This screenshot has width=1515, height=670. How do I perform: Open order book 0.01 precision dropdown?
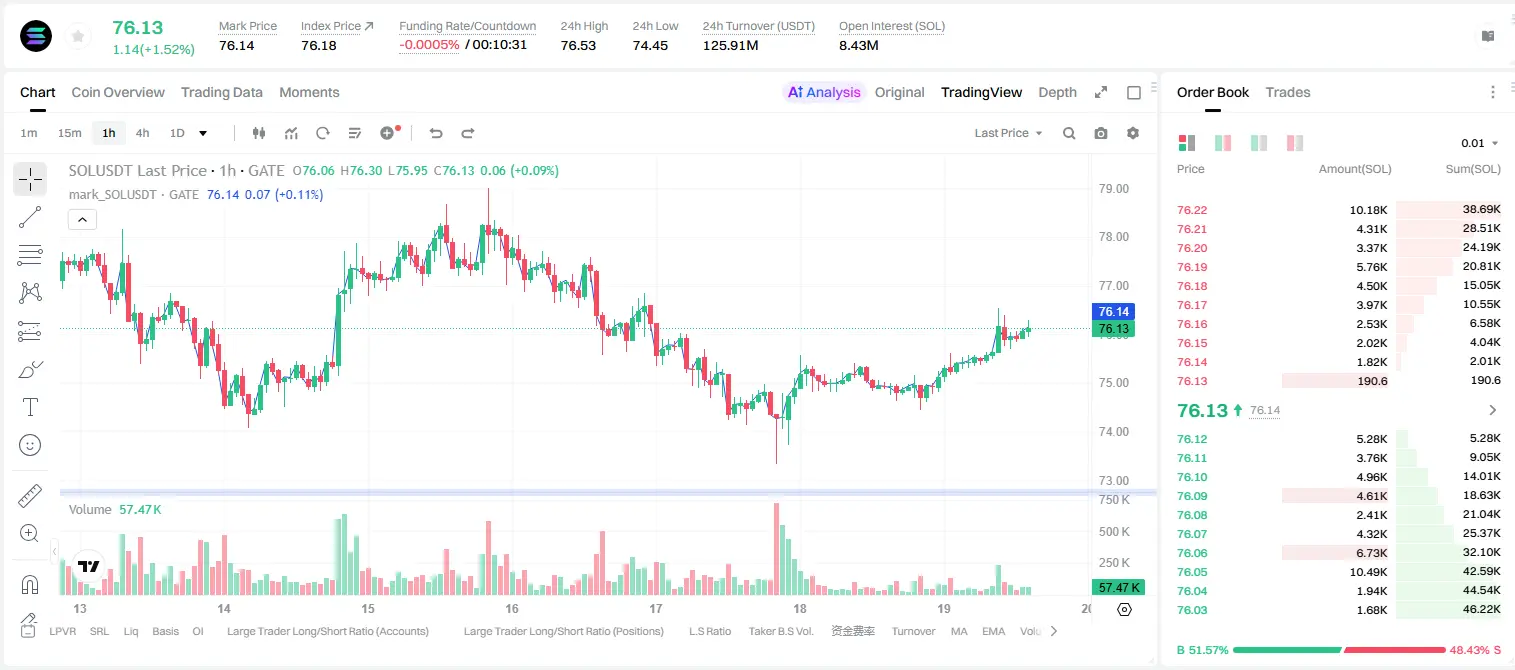[x=1480, y=143]
